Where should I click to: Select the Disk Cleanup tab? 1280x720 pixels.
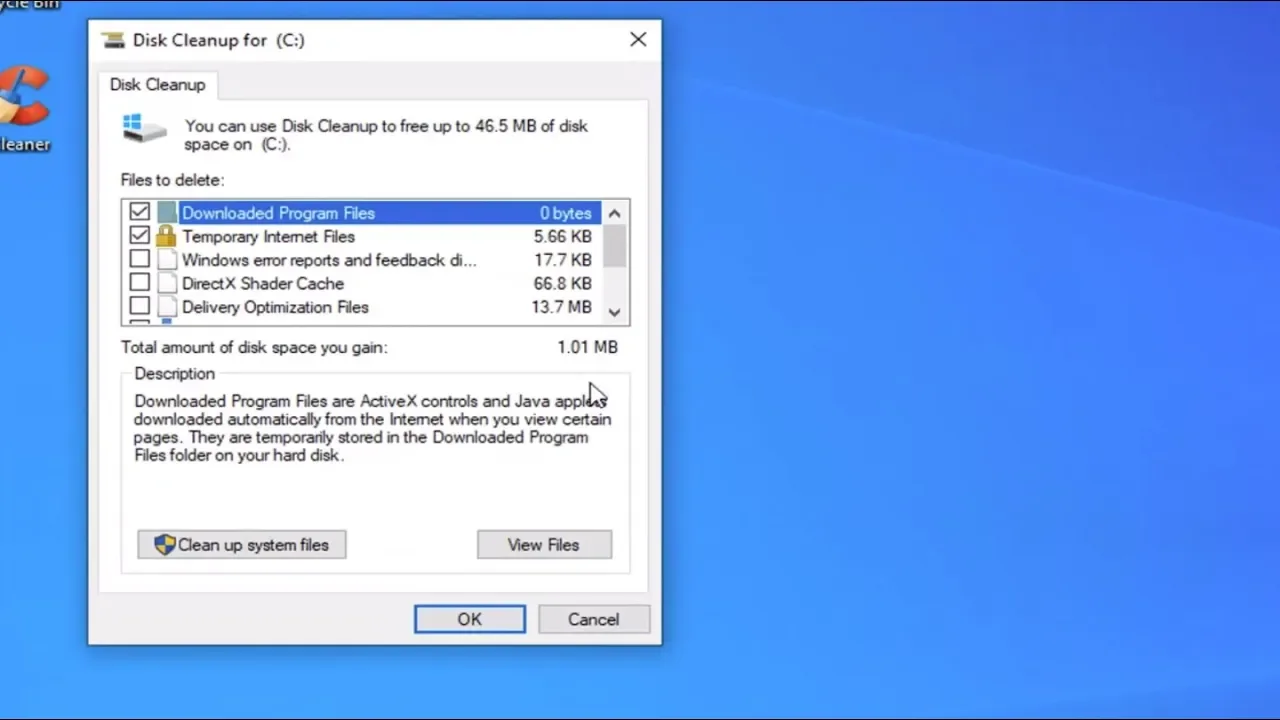point(158,85)
